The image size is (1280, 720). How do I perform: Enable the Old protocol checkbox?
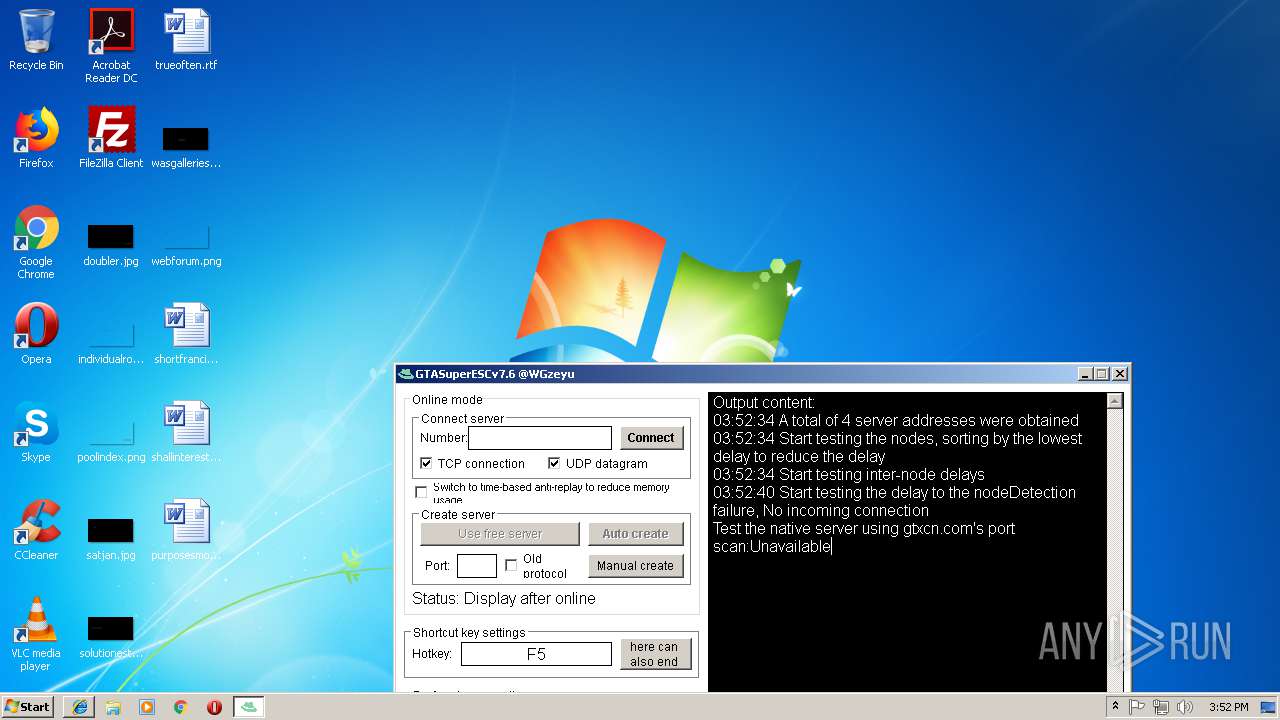click(511, 565)
